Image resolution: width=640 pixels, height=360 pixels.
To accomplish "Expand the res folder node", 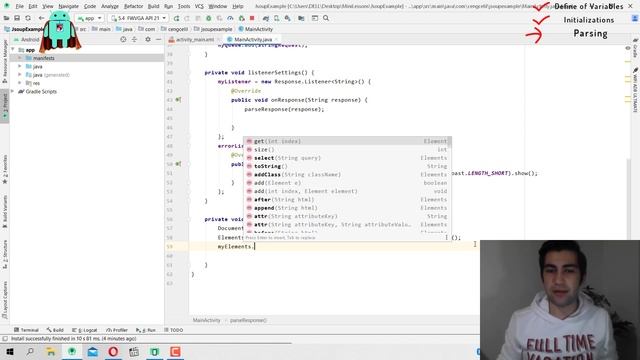I will (x=20, y=83).
